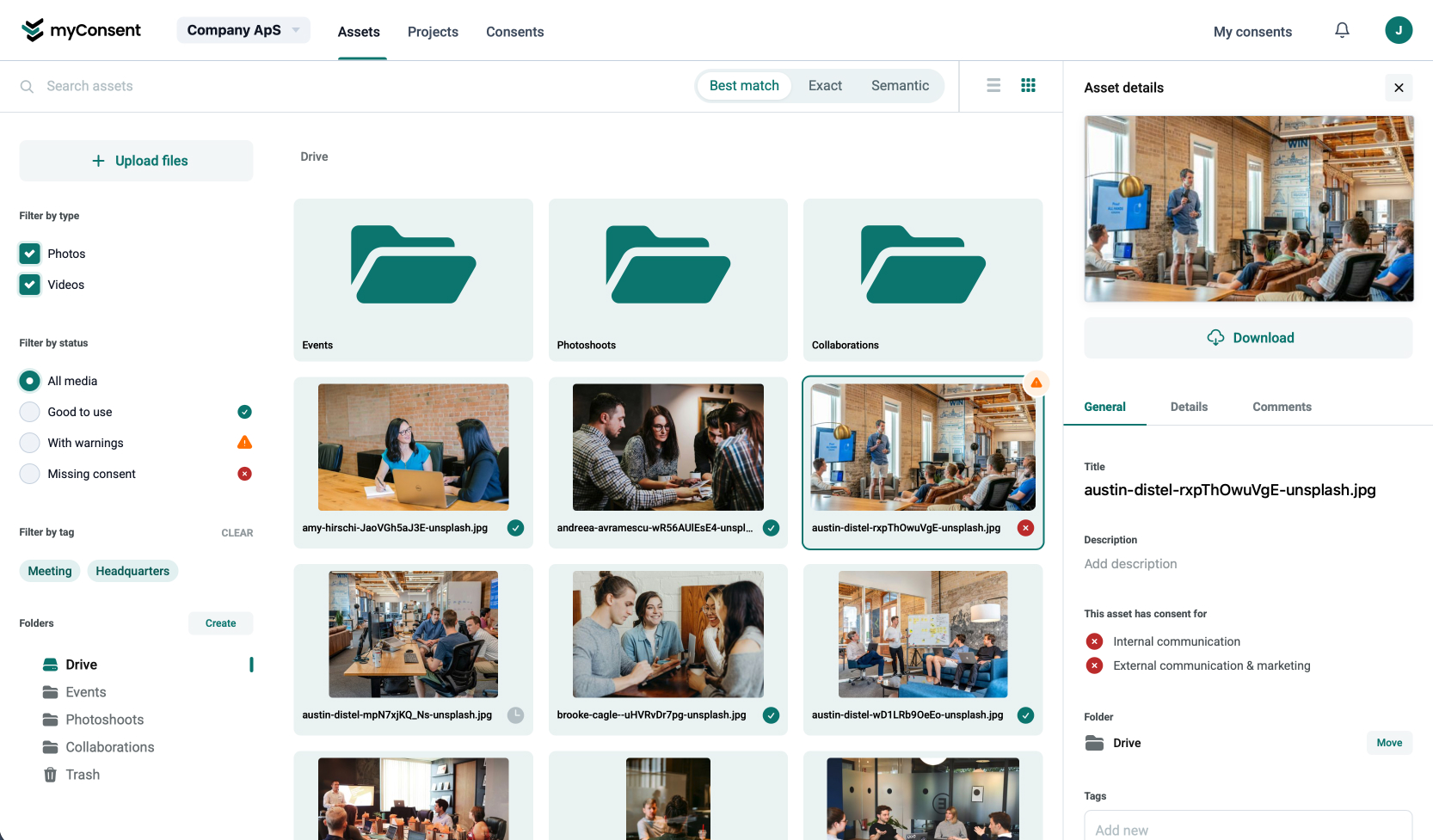The width and height of the screenshot is (1433, 840).
Task: Open the amy-hirschi image thumbnail
Action: (x=413, y=447)
